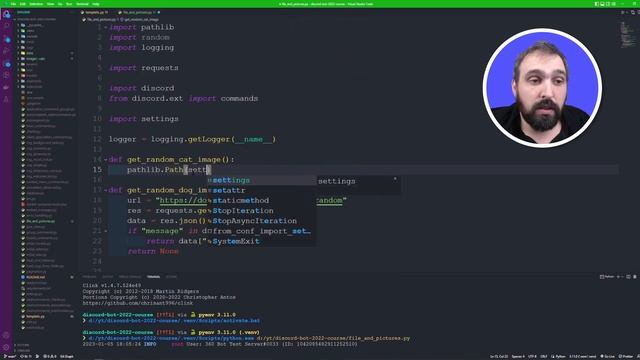Open github.com/chrisant996/clink link in terminal
The image size is (640, 360).
pos(138,303)
